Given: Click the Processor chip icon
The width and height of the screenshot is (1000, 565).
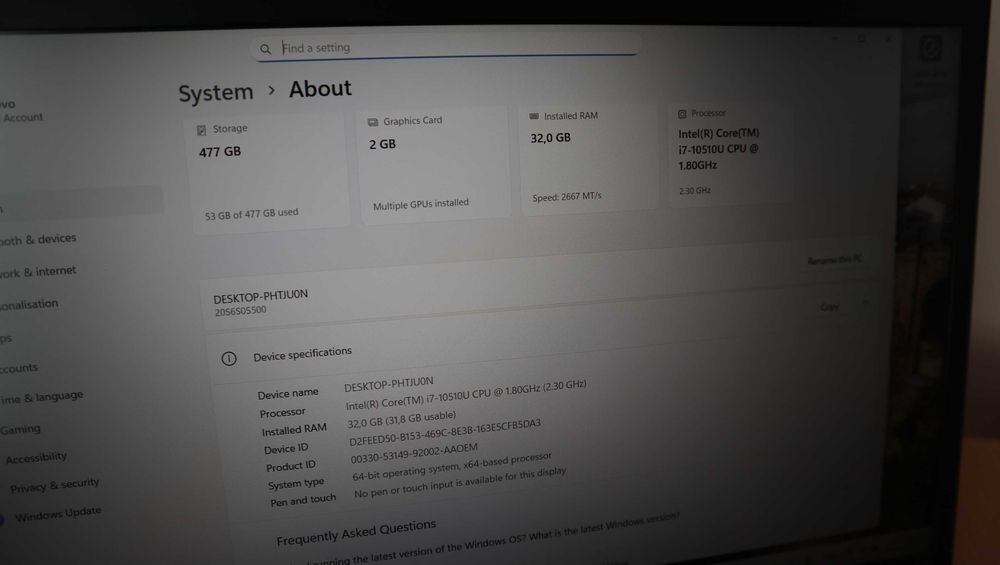Looking at the screenshot, I should (682, 114).
